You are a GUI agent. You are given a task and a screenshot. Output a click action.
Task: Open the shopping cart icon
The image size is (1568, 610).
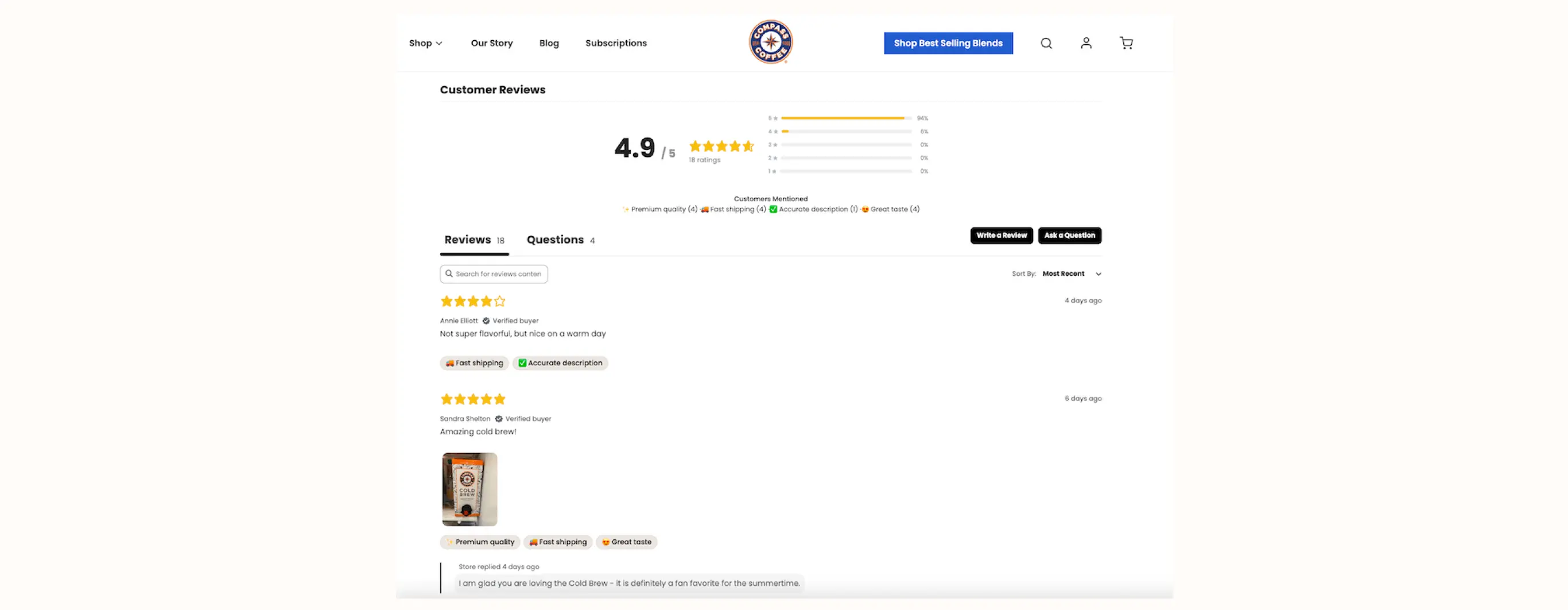(1125, 43)
